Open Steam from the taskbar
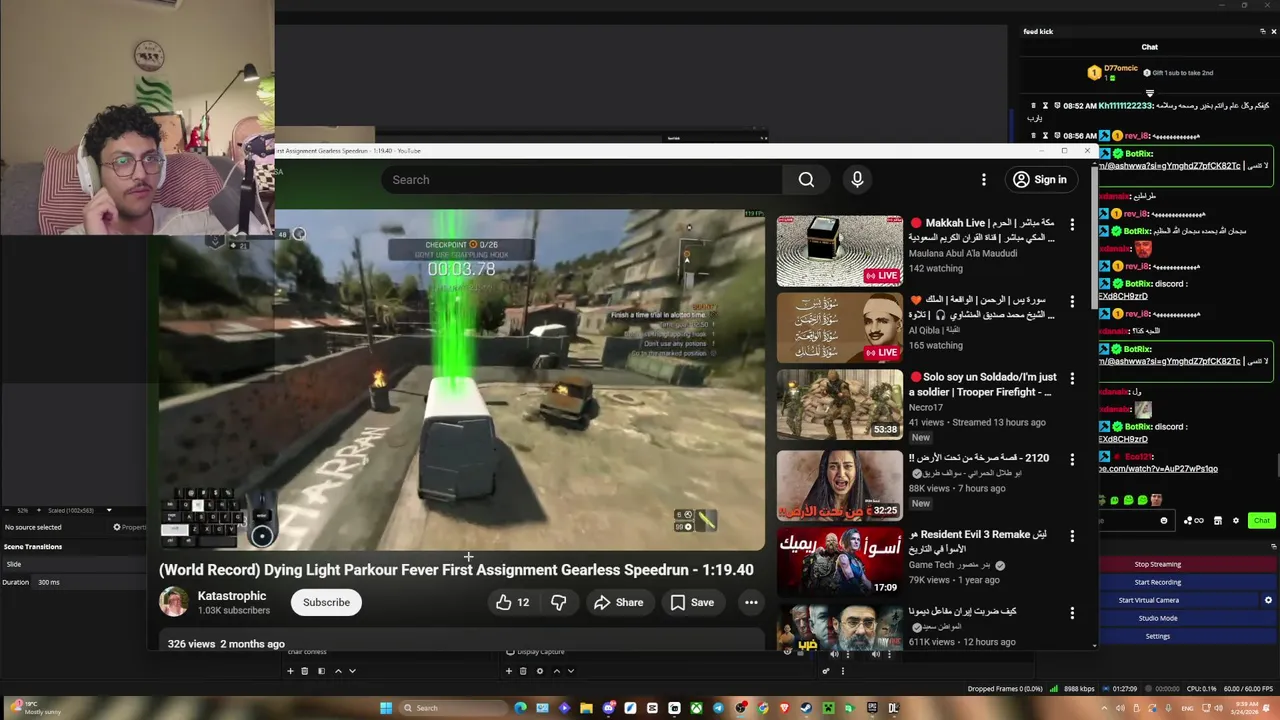Screen dimensions: 1280x720 point(806,708)
